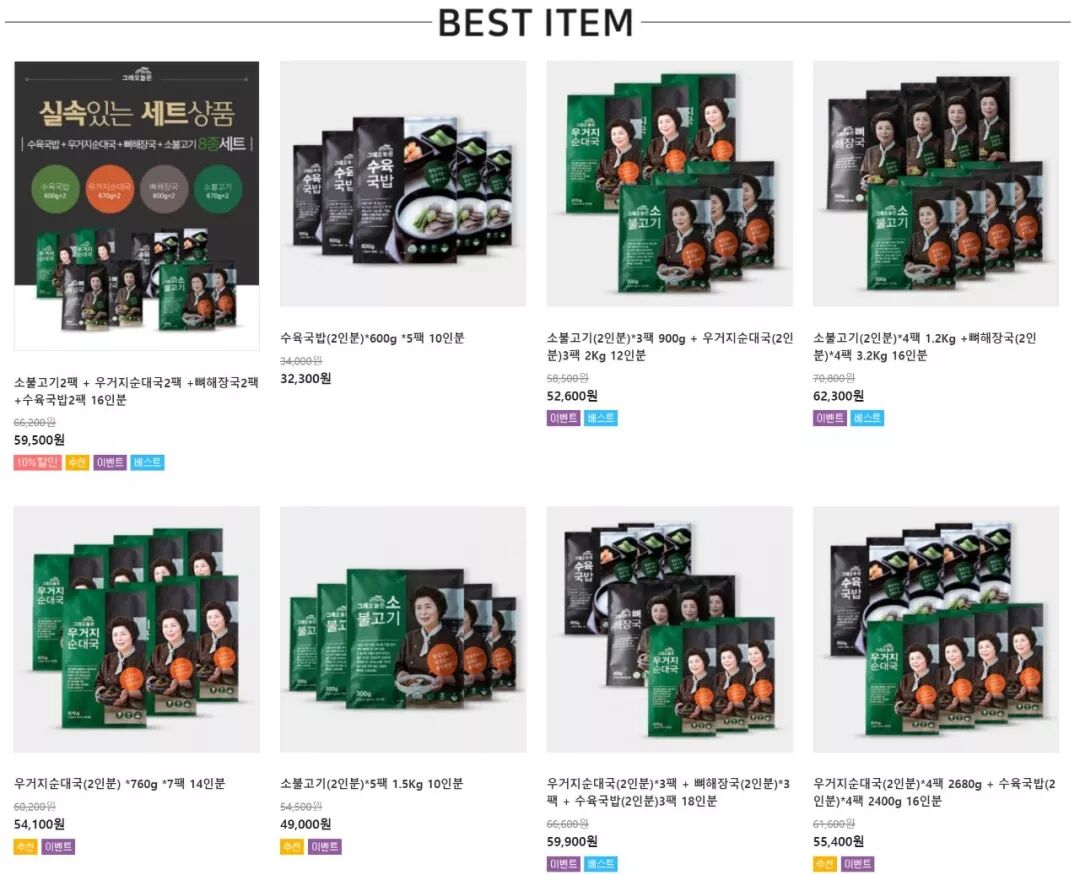This screenshot has height=875, width=1080.
Task: Open the 소불고기 5팩 1.5Kg product image
Action: coord(403,629)
